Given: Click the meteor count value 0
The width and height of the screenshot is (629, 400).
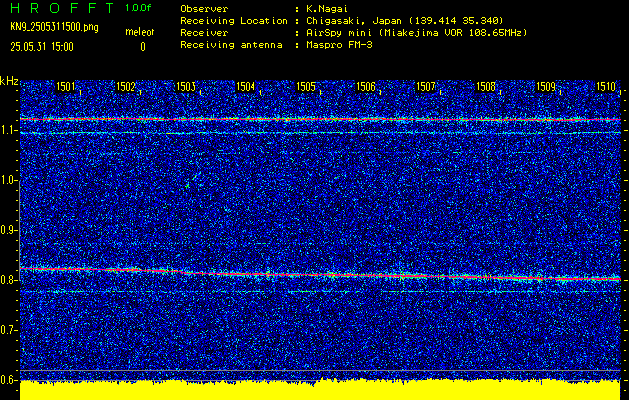Looking at the screenshot, I should click(143, 47).
